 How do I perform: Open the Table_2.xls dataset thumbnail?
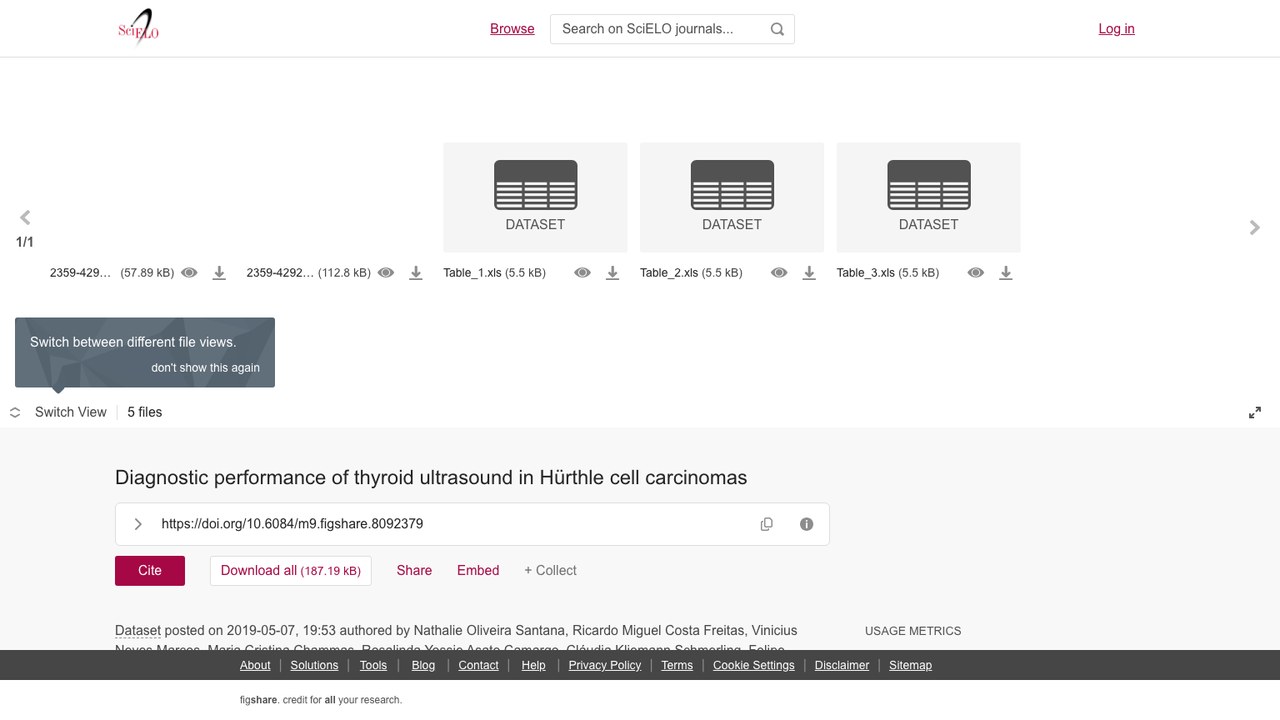pos(732,197)
